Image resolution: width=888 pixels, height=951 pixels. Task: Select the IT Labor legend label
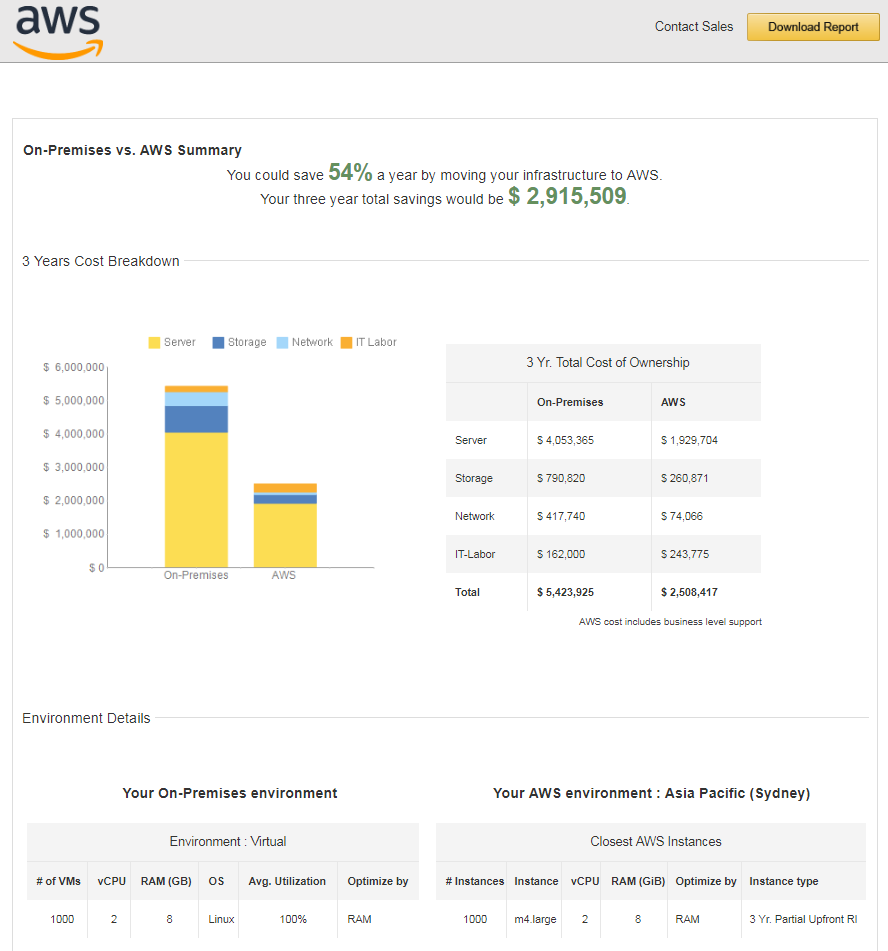point(376,342)
